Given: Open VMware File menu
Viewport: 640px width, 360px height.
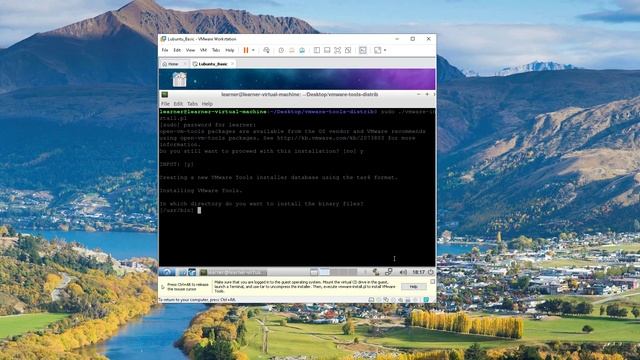Looking at the screenshot, I should [165, 50].
